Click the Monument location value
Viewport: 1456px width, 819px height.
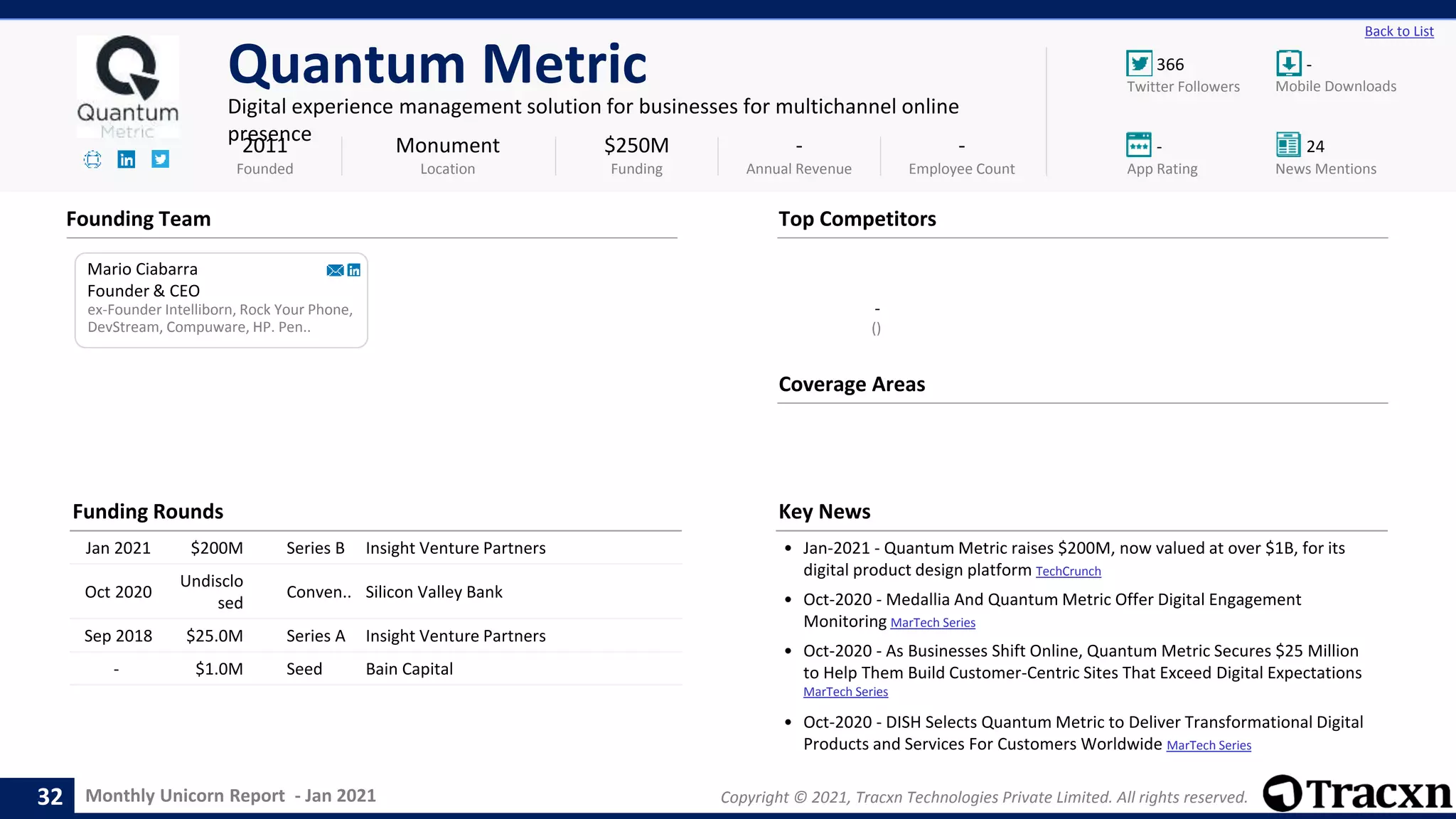click(x=447, y=145)
